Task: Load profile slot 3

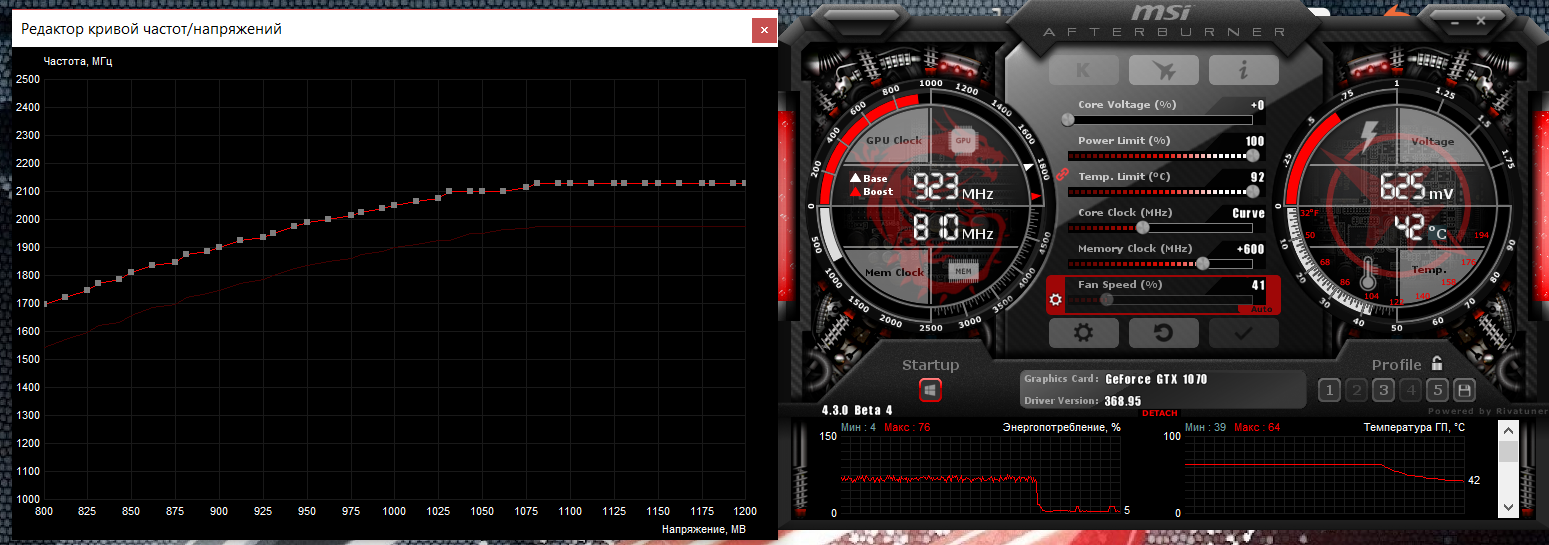Action: tap(1383, 390)
